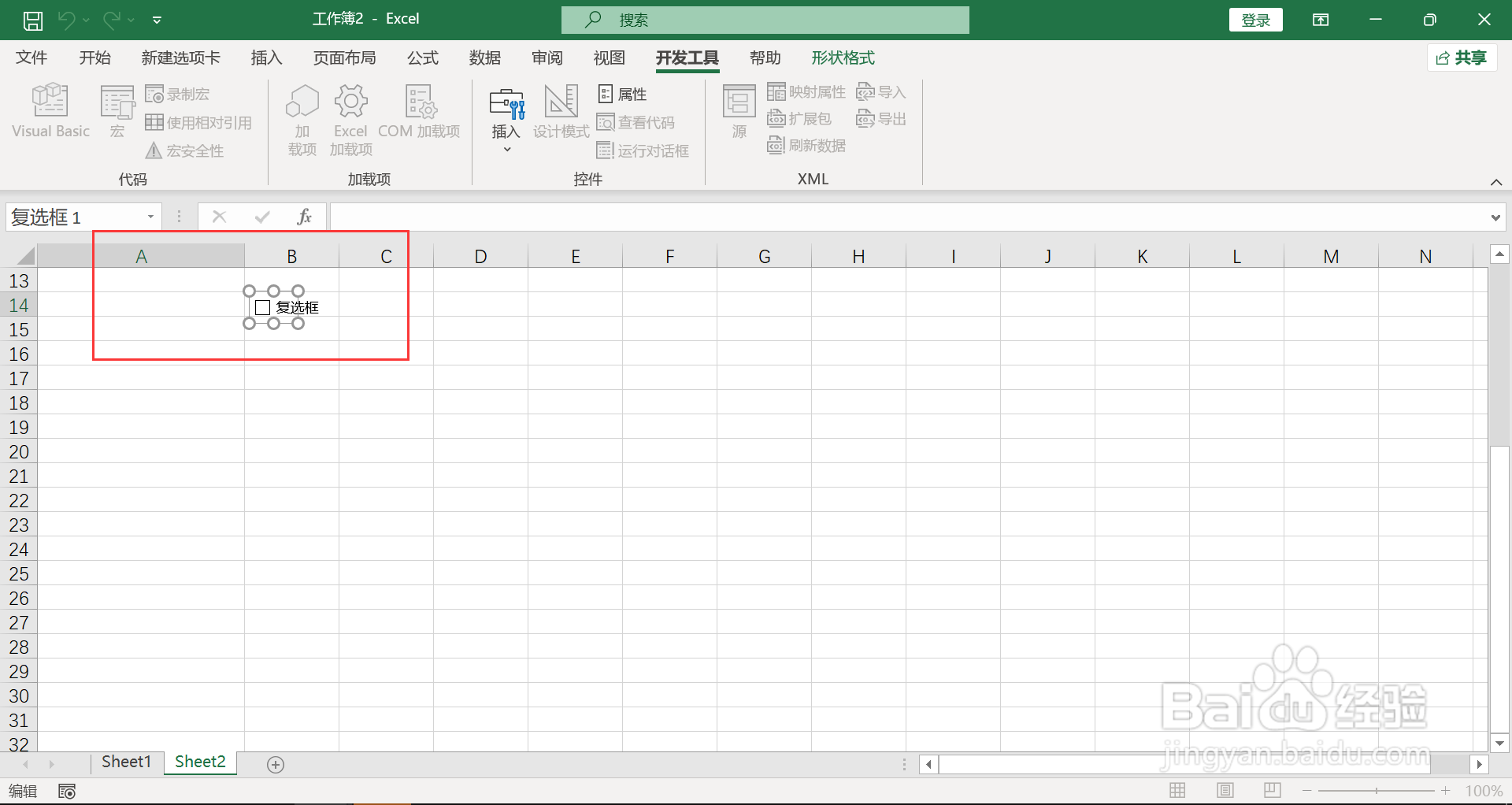Click the zoom slider
1512x805 pixels.
[x=1377, y=790]
